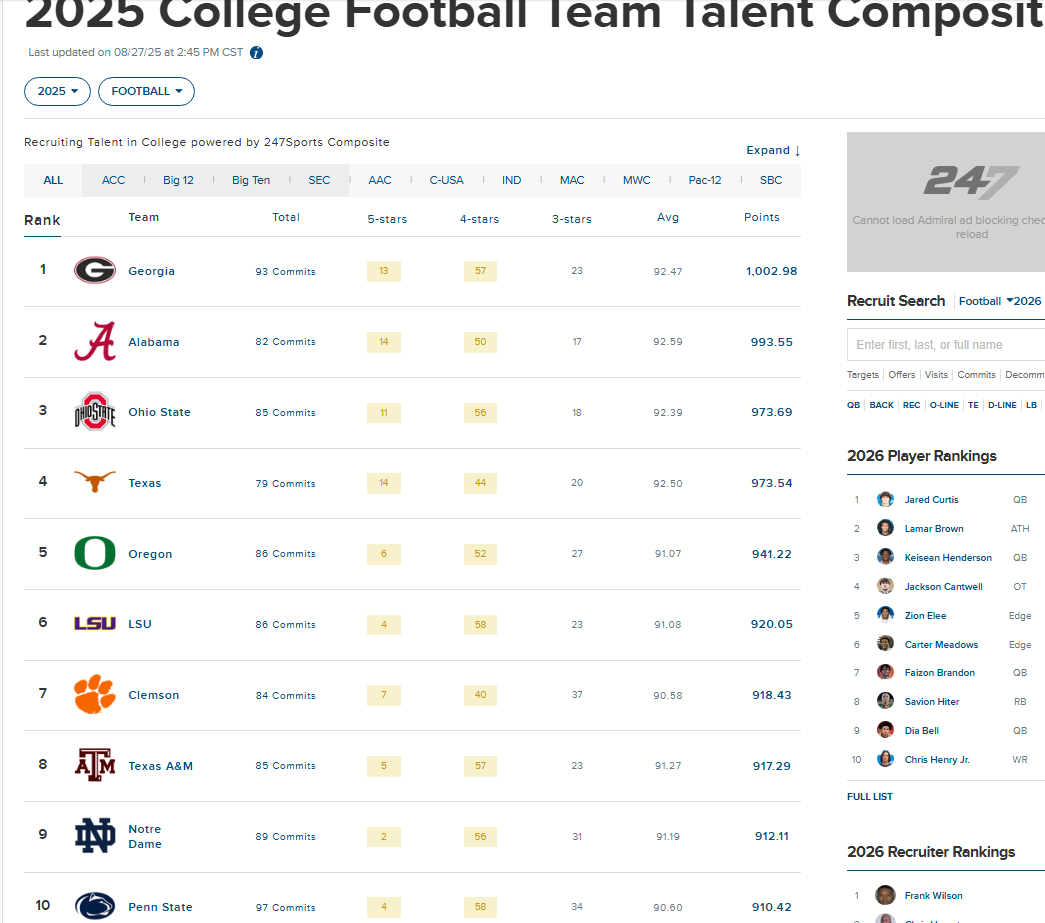This screenshot has width=1045, height=923.
Task: Open Jared Curtis player profile
Action: tap(931, 500)
